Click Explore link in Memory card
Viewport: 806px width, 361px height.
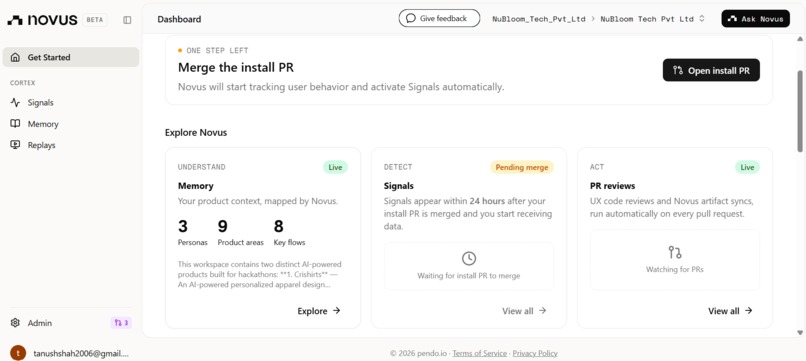pyautogui.click(x=319, y=311)
